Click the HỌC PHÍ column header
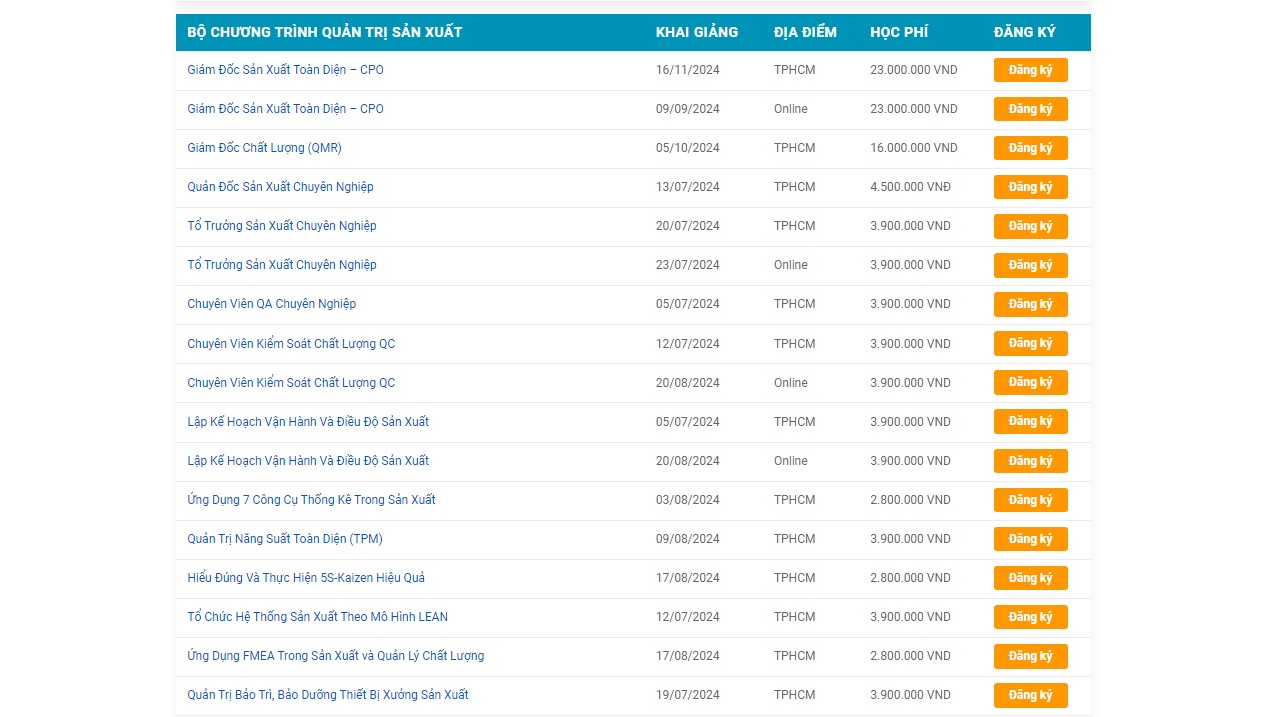 click(899, 32)
